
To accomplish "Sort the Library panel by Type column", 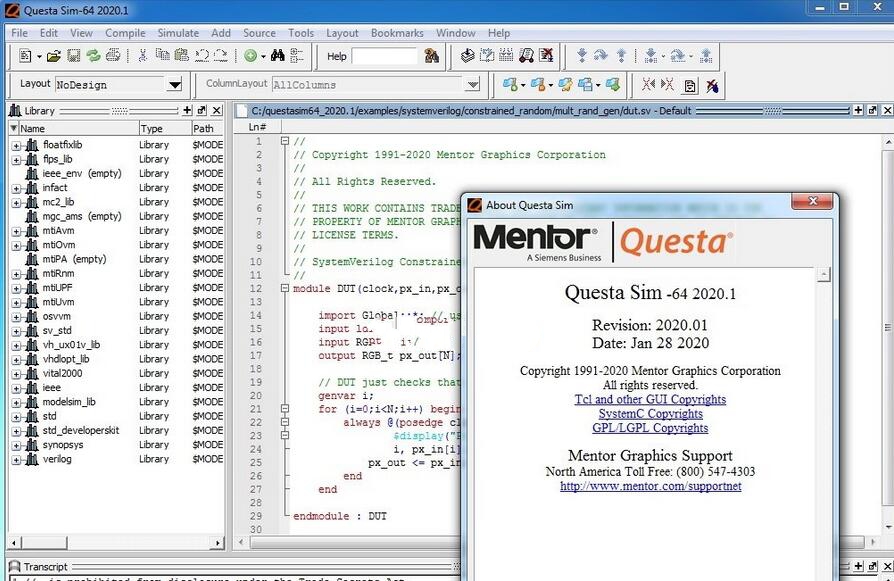I will tap(165, 128).
